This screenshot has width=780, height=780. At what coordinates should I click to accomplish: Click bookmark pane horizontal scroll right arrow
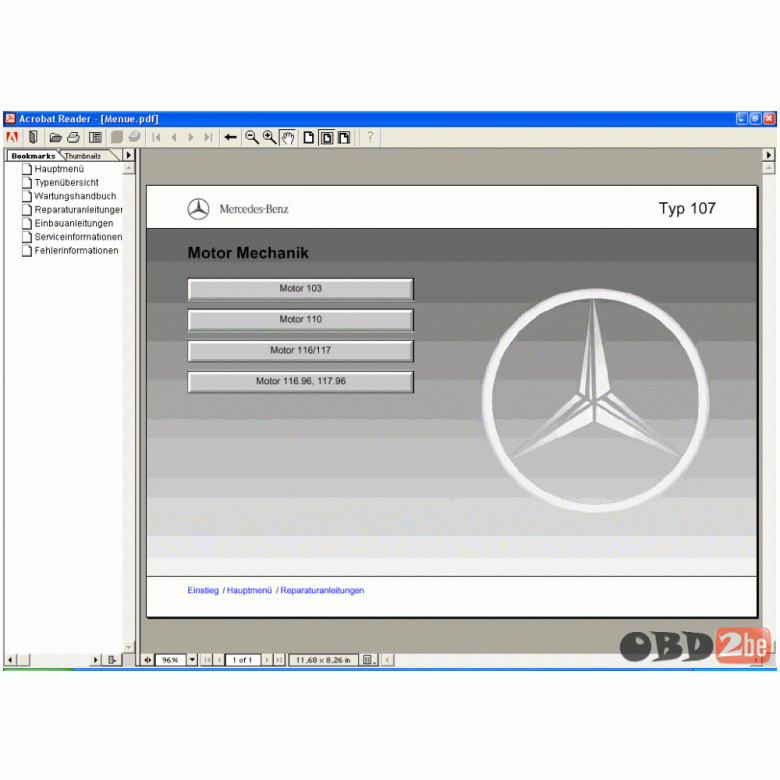[x=96, y=660]
